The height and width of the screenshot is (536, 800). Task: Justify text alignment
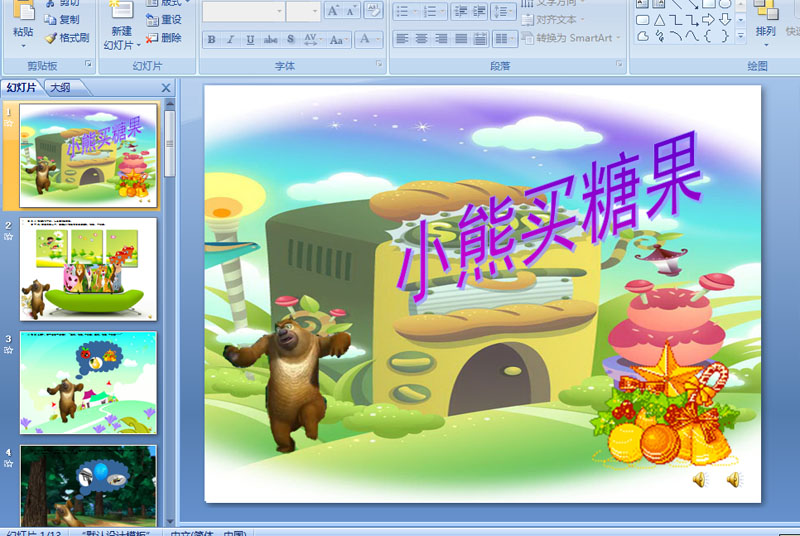coord(461,39)
